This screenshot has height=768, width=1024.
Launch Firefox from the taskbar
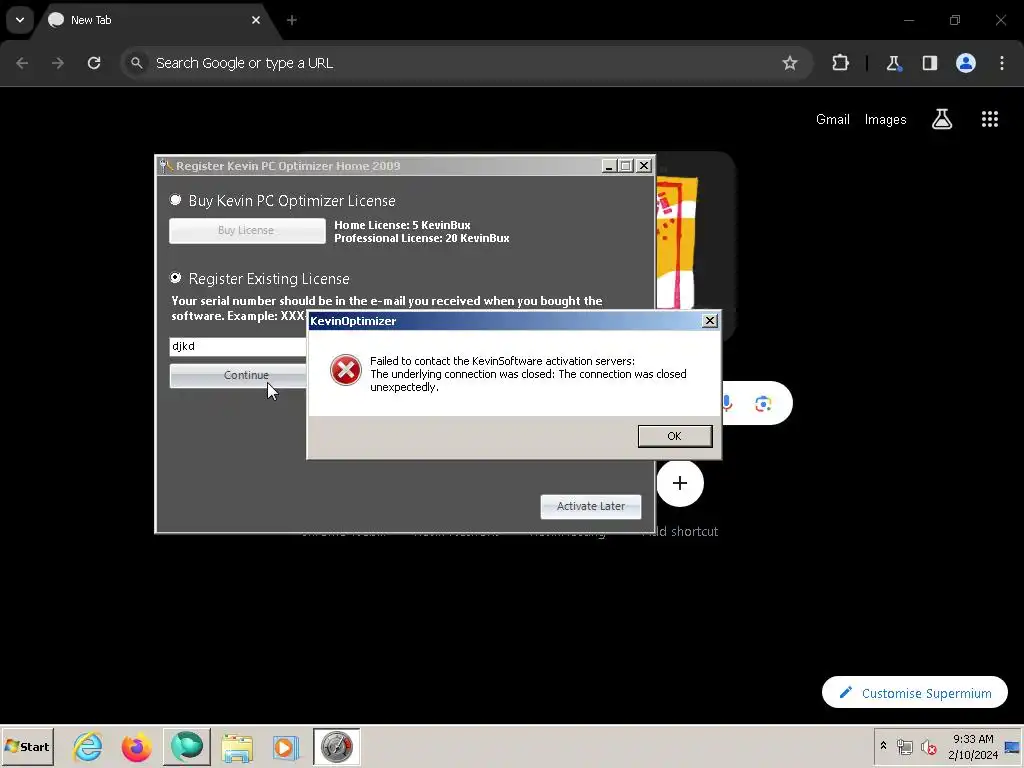pos(136,746)
